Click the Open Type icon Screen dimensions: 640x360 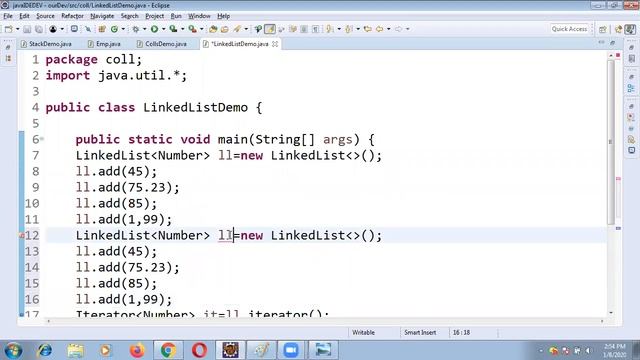coord(213,29)
